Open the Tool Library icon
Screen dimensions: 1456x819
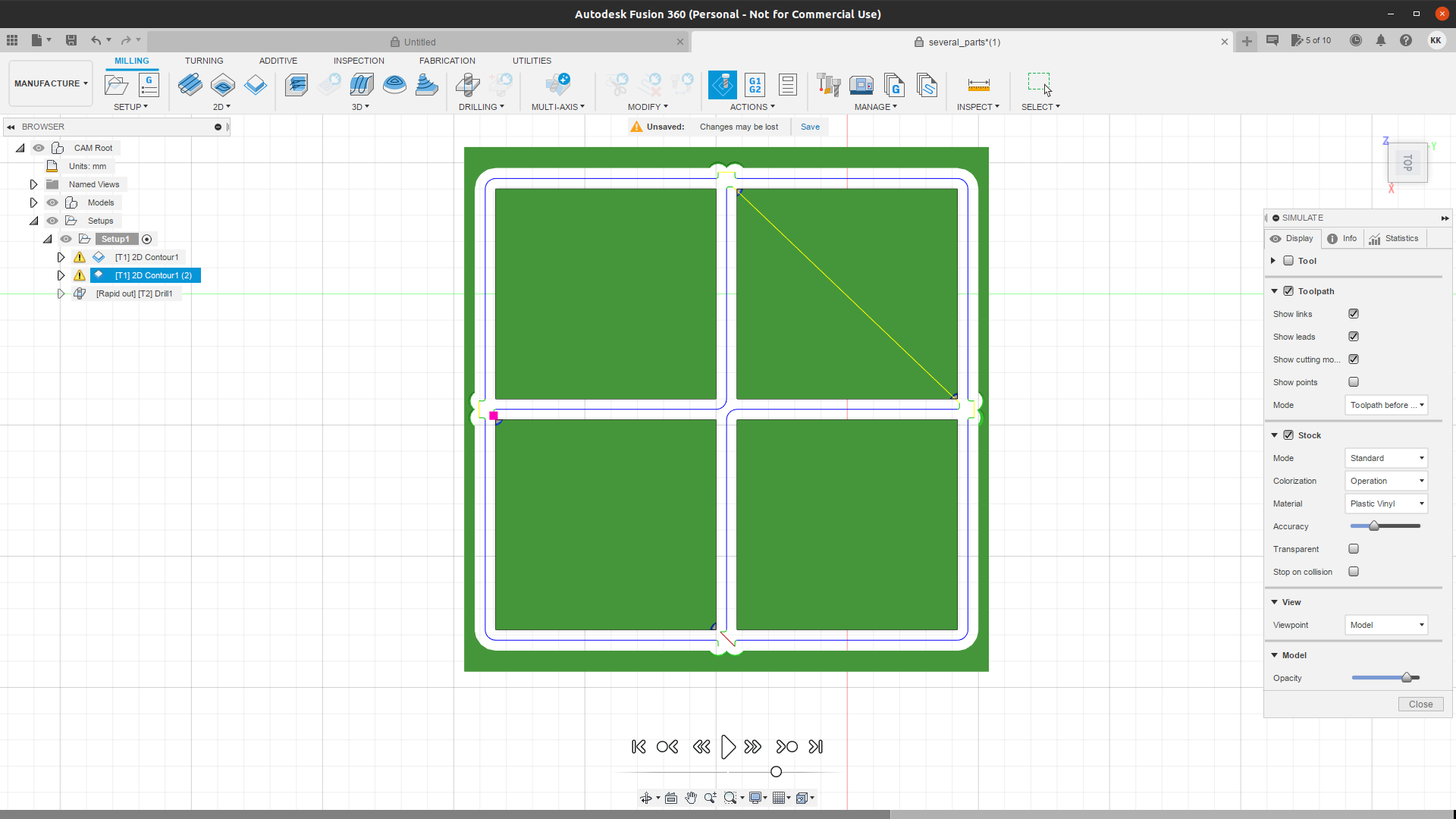pyautogui.click(x=828, y=85)
